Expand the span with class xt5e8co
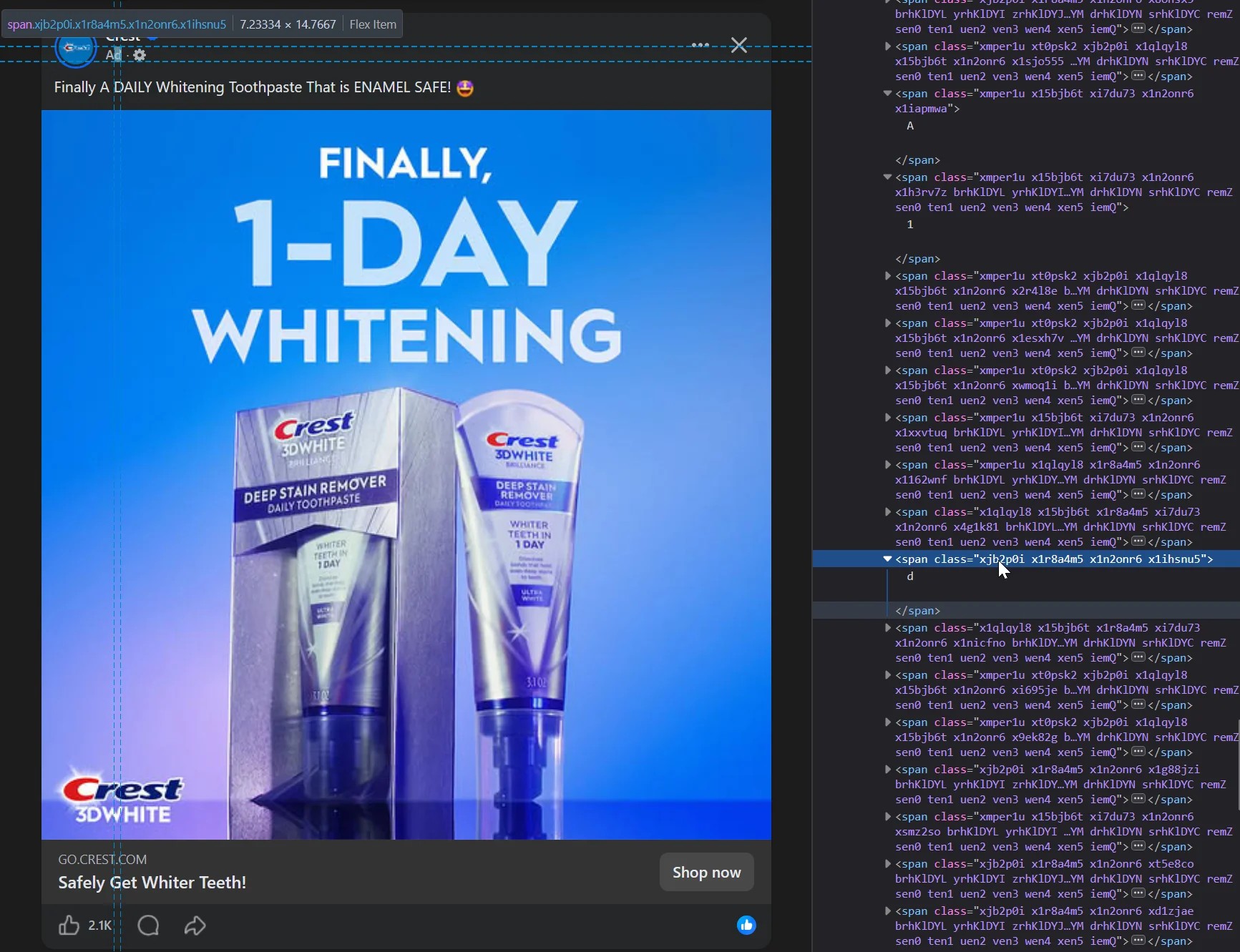The width and height of the screenshot is (1240, 952). 888,864
